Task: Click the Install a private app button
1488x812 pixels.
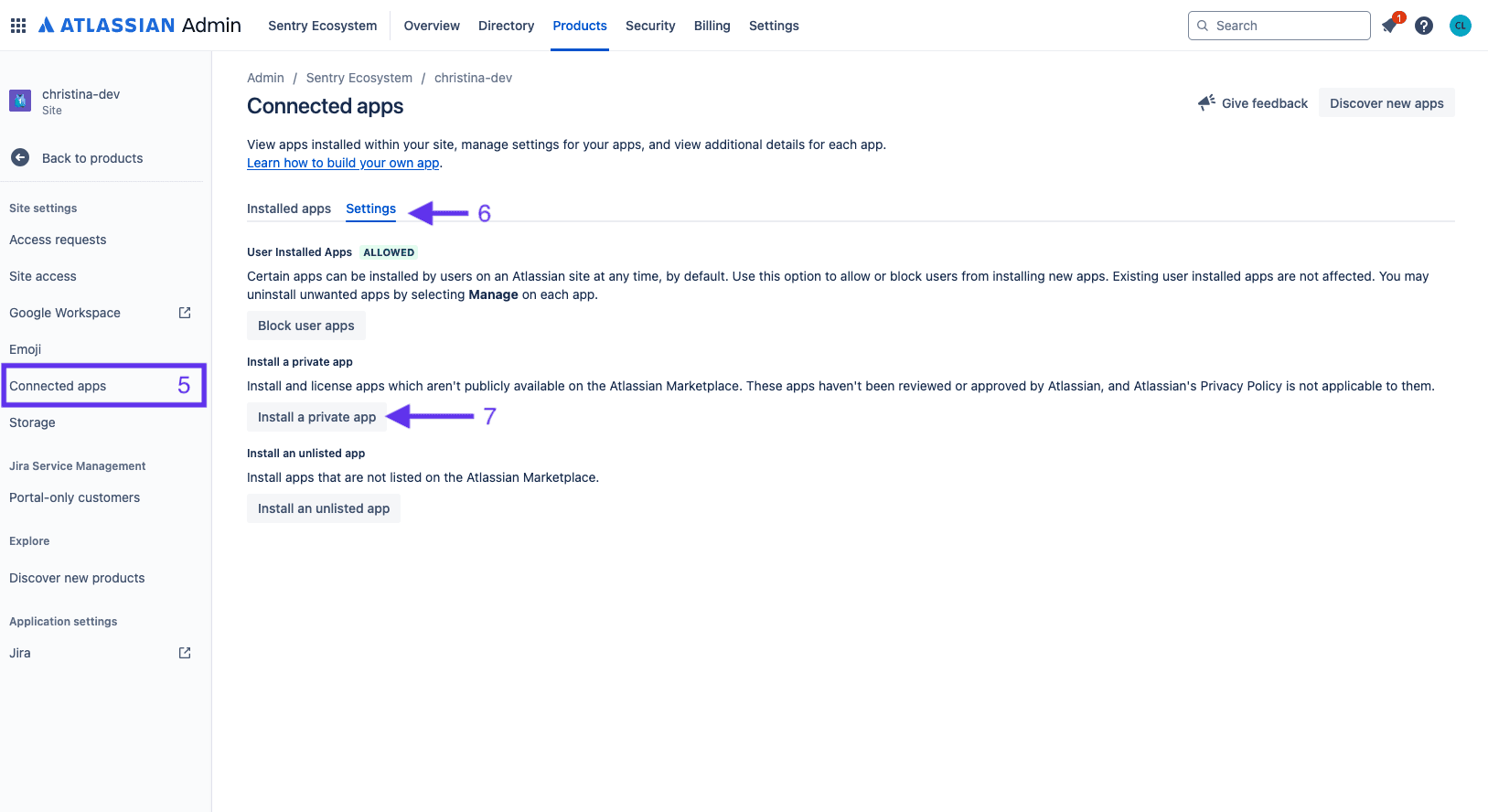Action: coord(317,417)
